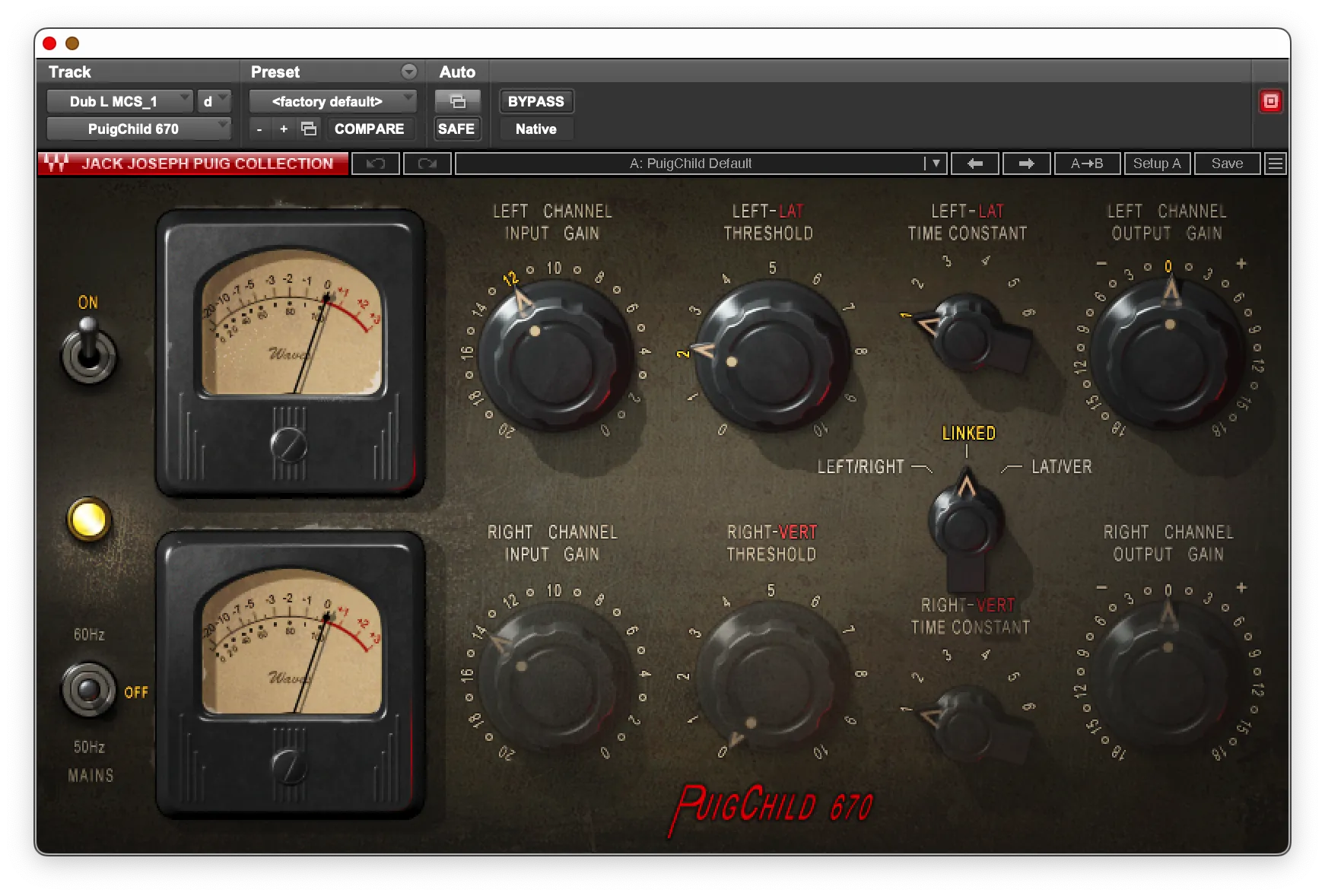Click the Native format button
Image resolution: width=1325 pixels, height=896 pixels.
[536, 129]
